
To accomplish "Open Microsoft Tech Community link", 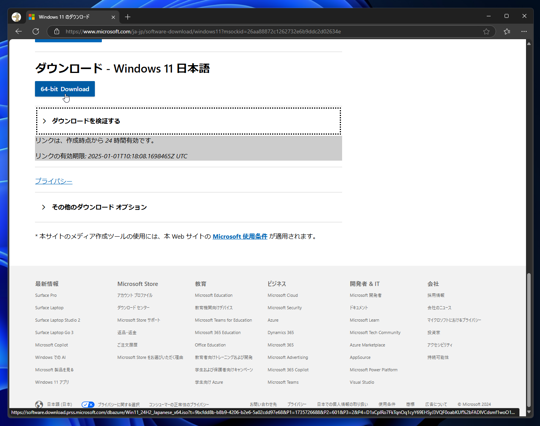I will pos(375,332).
